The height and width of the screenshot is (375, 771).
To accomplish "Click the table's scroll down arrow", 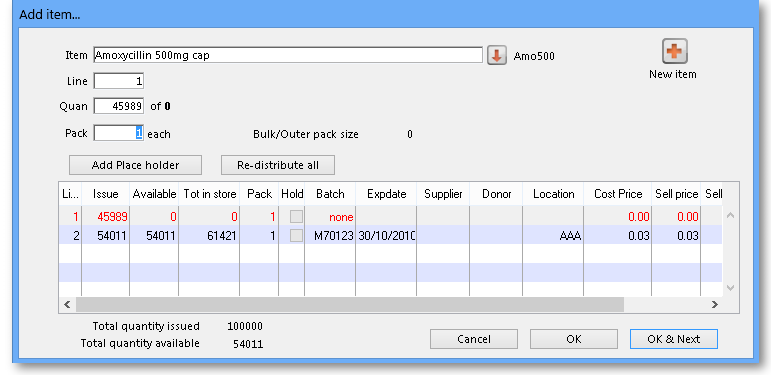I will point(731,288).
